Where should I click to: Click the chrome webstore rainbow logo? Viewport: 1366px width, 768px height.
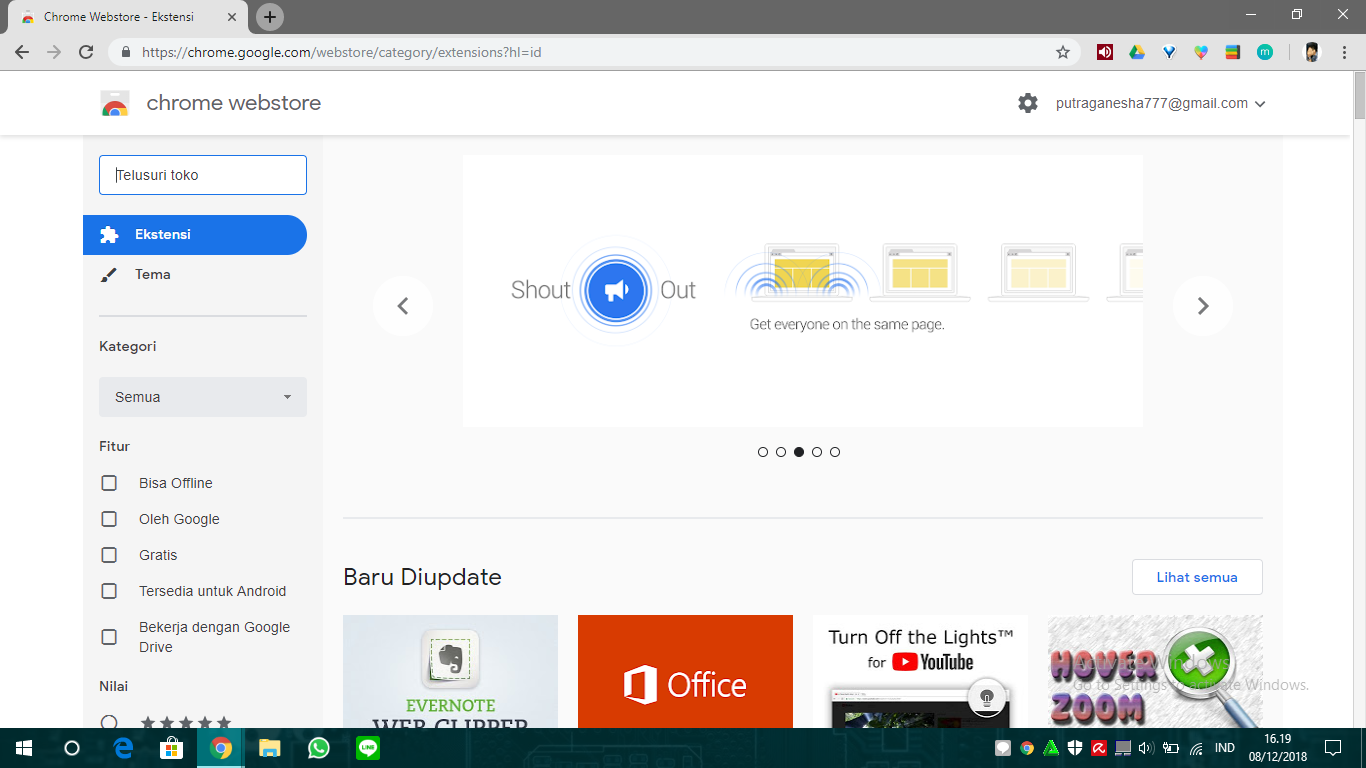[115, 102]
